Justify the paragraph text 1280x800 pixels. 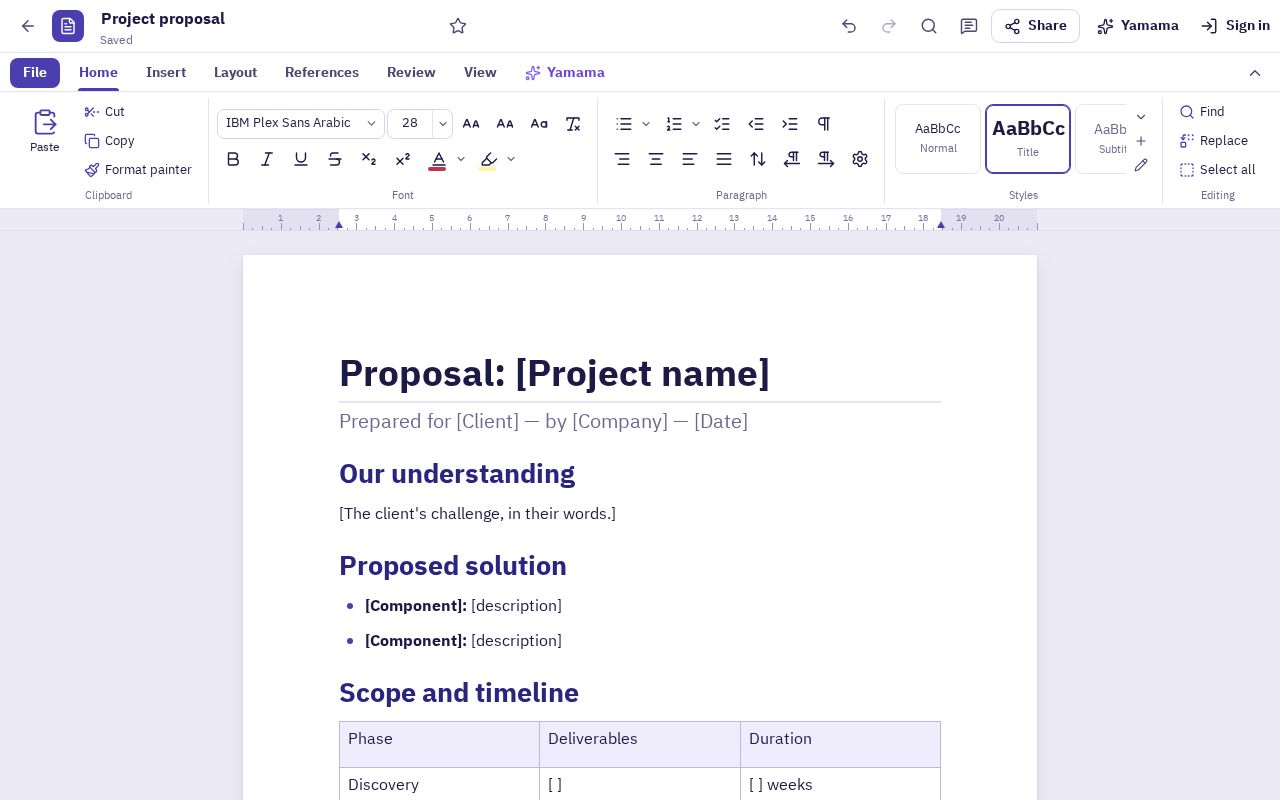724,159
